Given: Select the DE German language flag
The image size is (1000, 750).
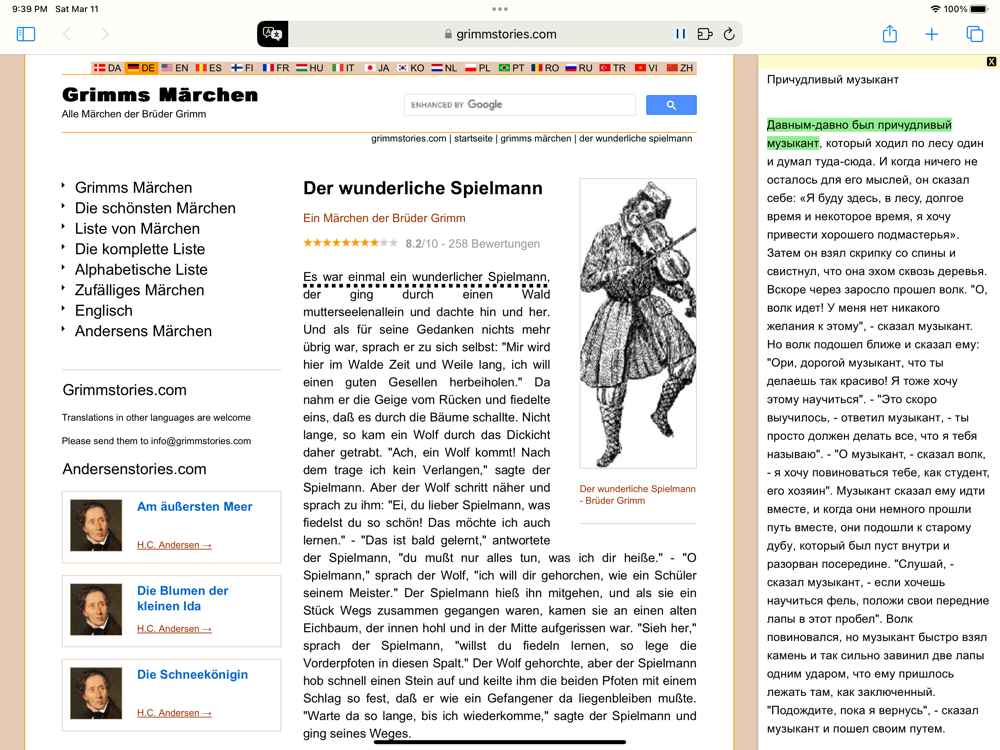Looking at the screenshot, I should [141, 68].
